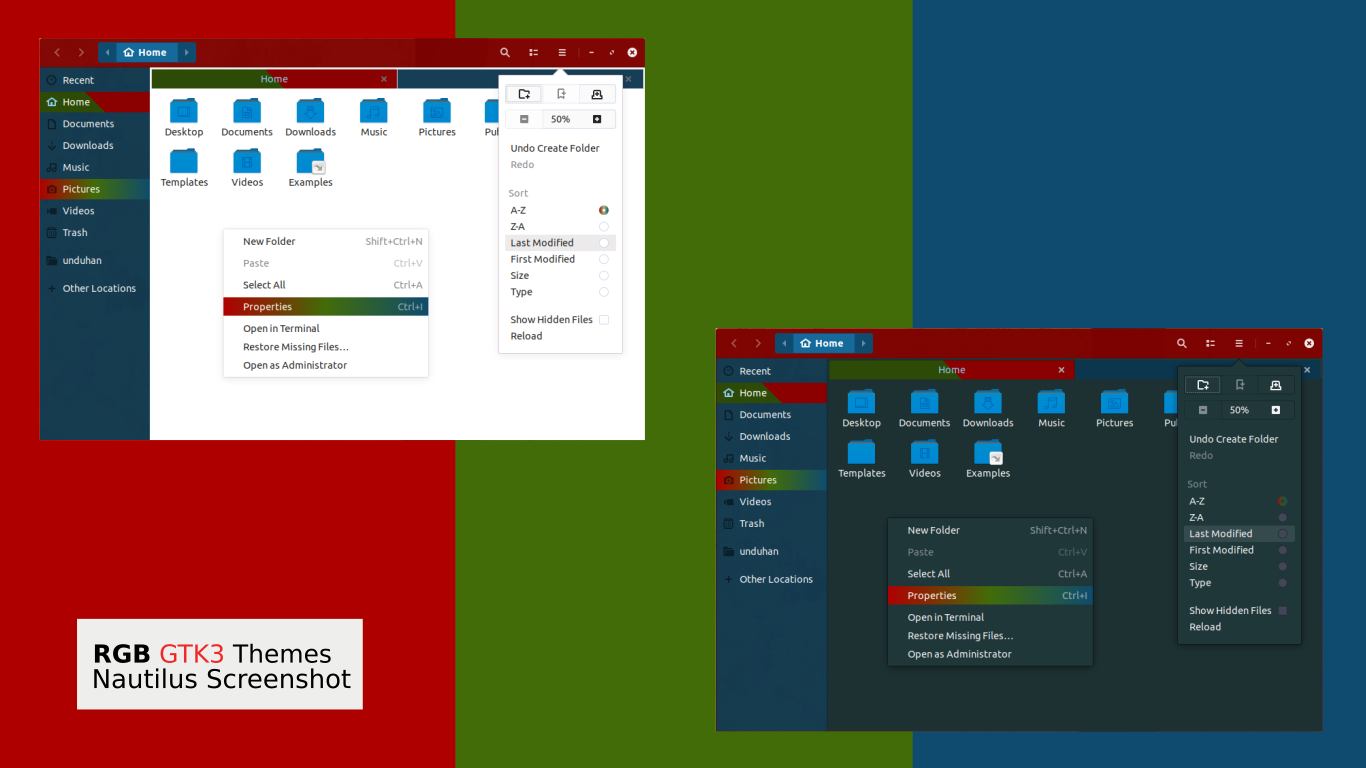Open Pictures in the dark window sidebar
This screenshot has height=768, width=1366.
tap(772, 480)
